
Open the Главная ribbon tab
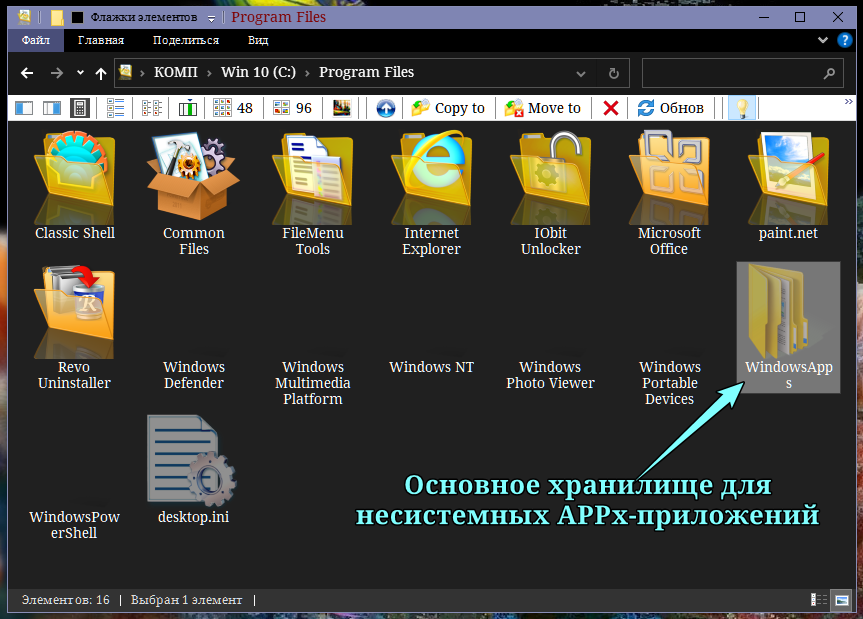[101, 40]
